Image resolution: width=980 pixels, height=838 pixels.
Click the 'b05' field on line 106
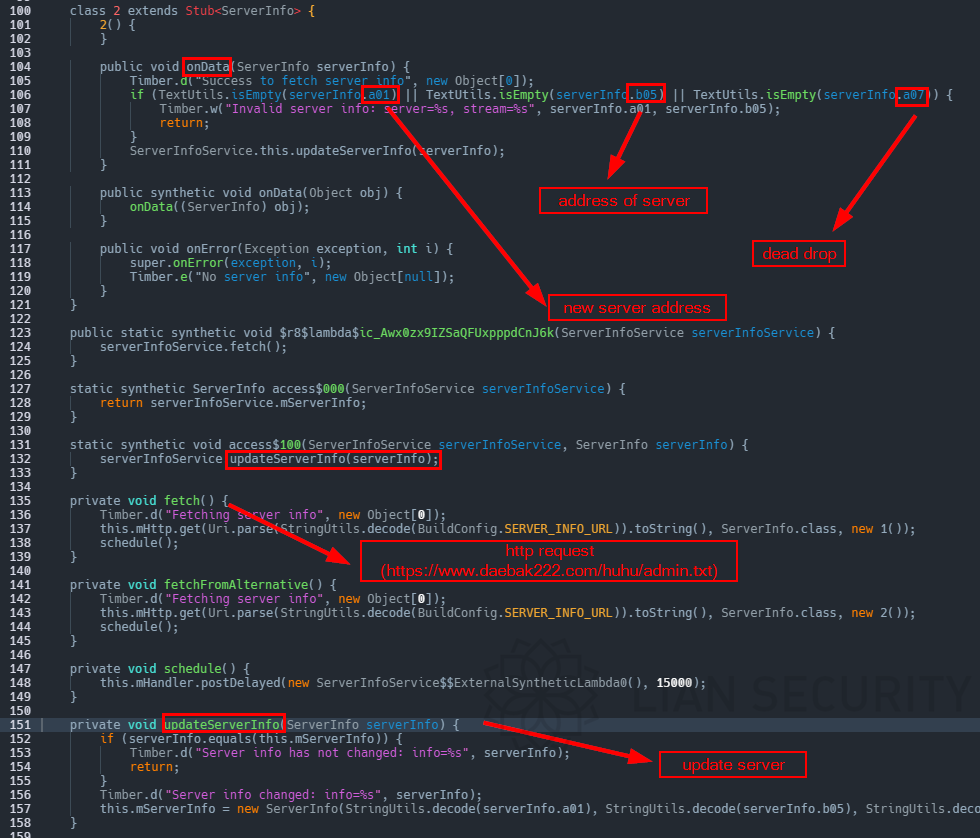click(x=646, y=95)
